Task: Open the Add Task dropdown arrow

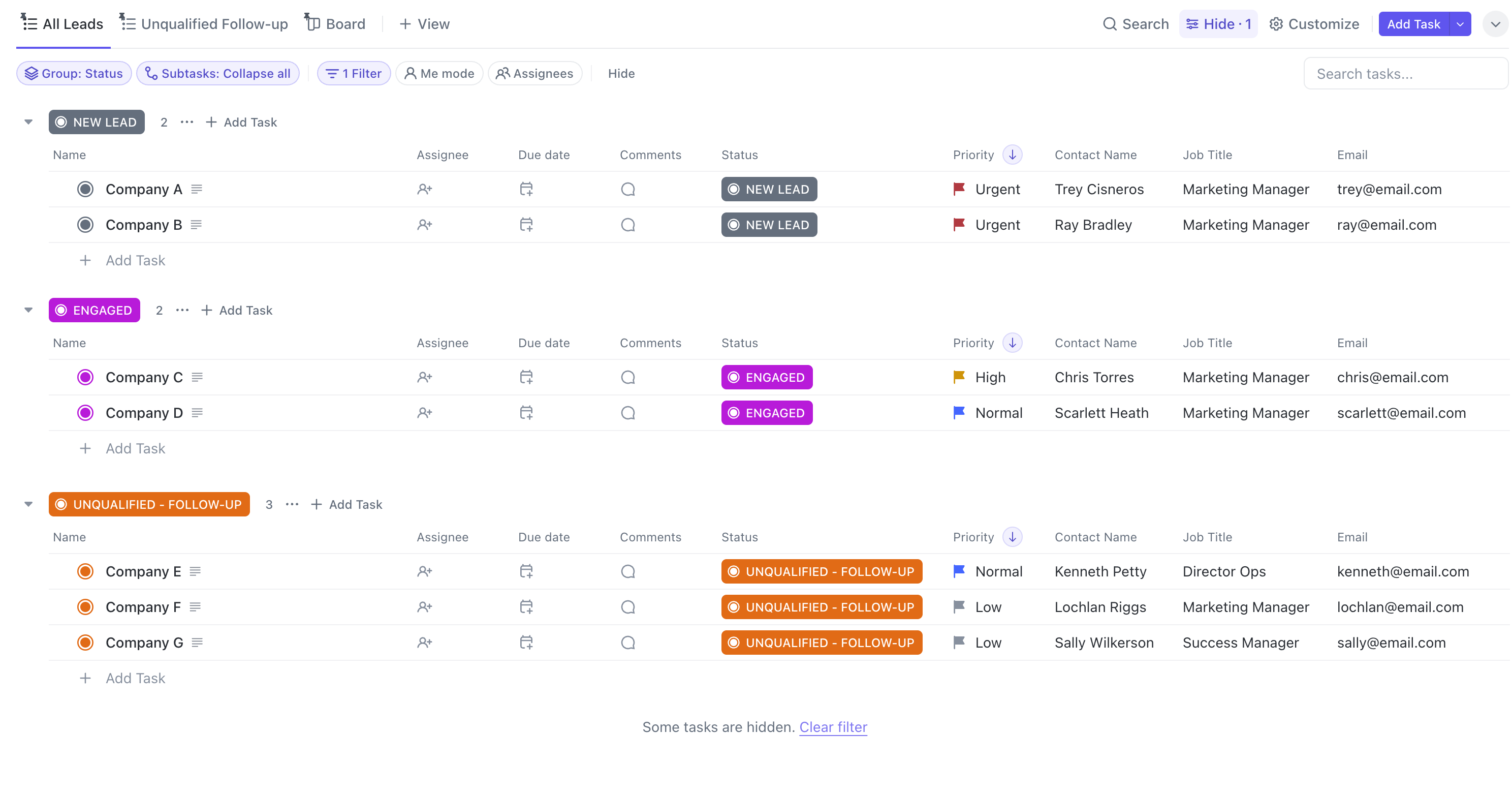Action: coord(1460,24)
